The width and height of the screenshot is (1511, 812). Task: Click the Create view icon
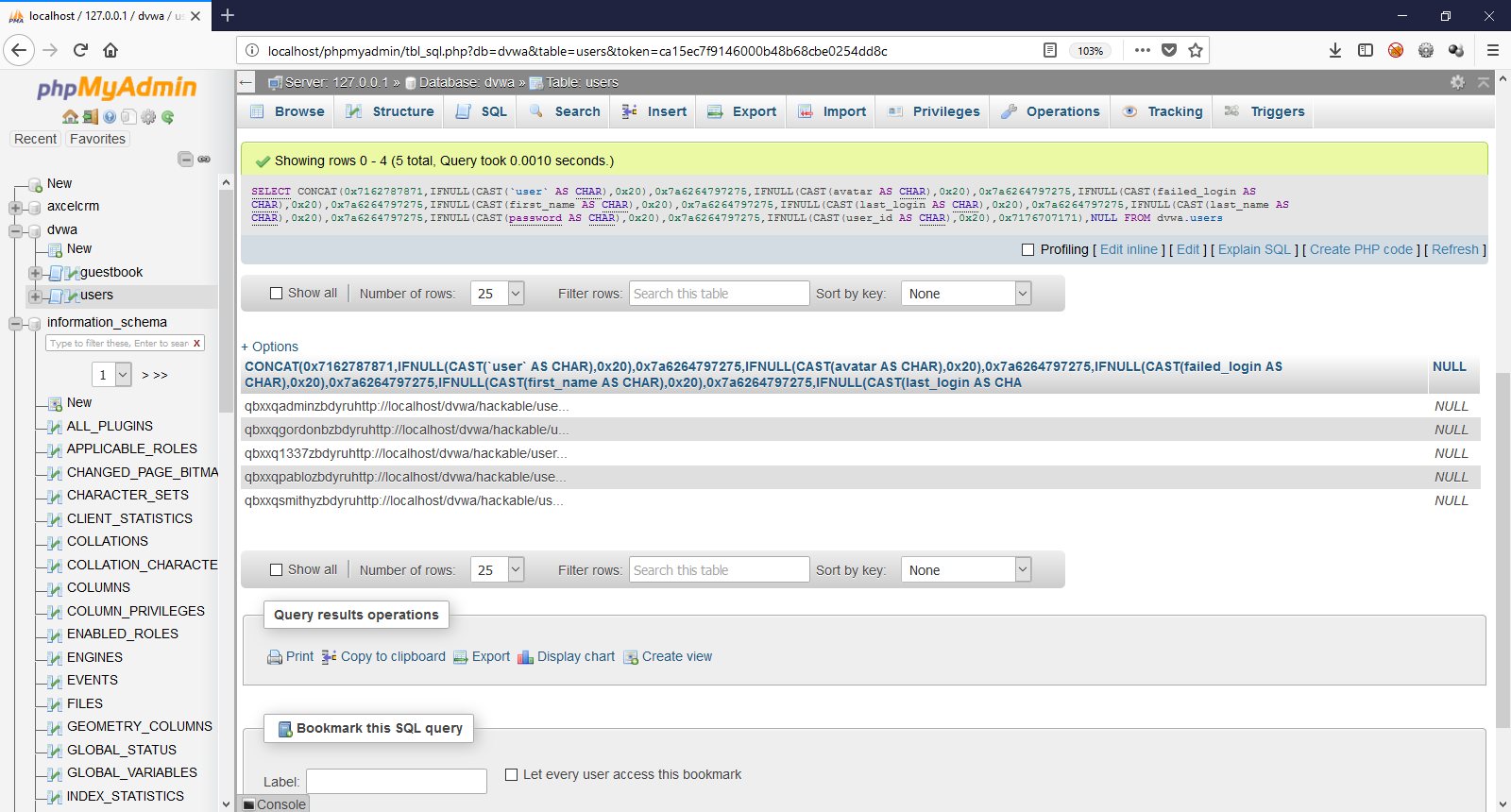coord(631,657)
